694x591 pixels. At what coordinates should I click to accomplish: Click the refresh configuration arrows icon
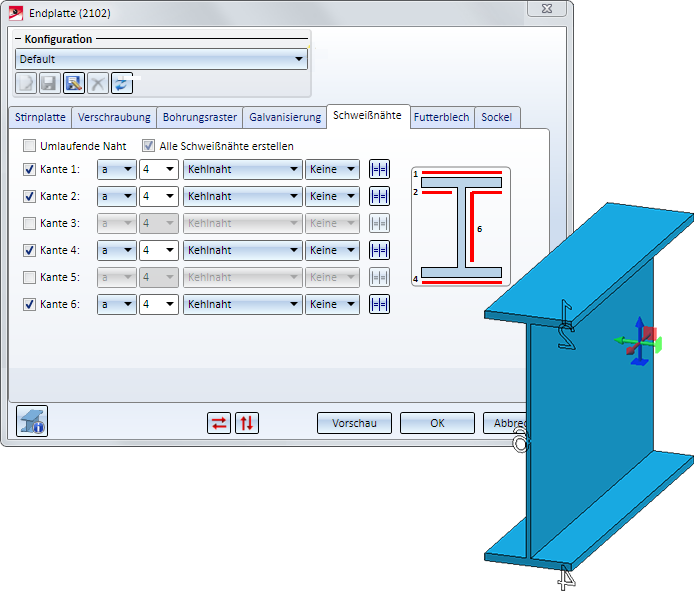(122, 83)
